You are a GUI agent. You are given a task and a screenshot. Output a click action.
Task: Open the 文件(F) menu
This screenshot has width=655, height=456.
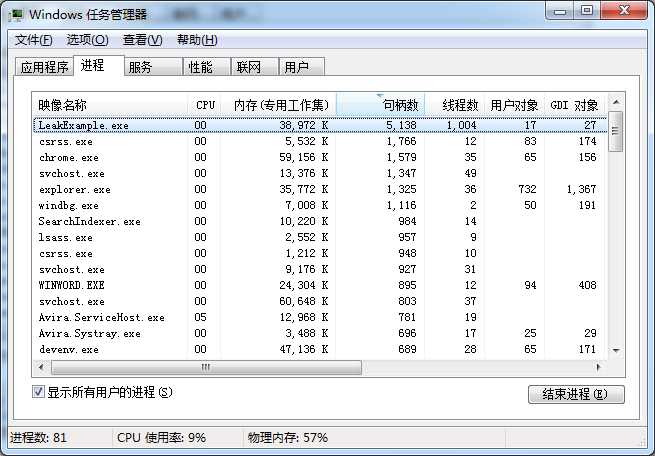coord(34,40)
